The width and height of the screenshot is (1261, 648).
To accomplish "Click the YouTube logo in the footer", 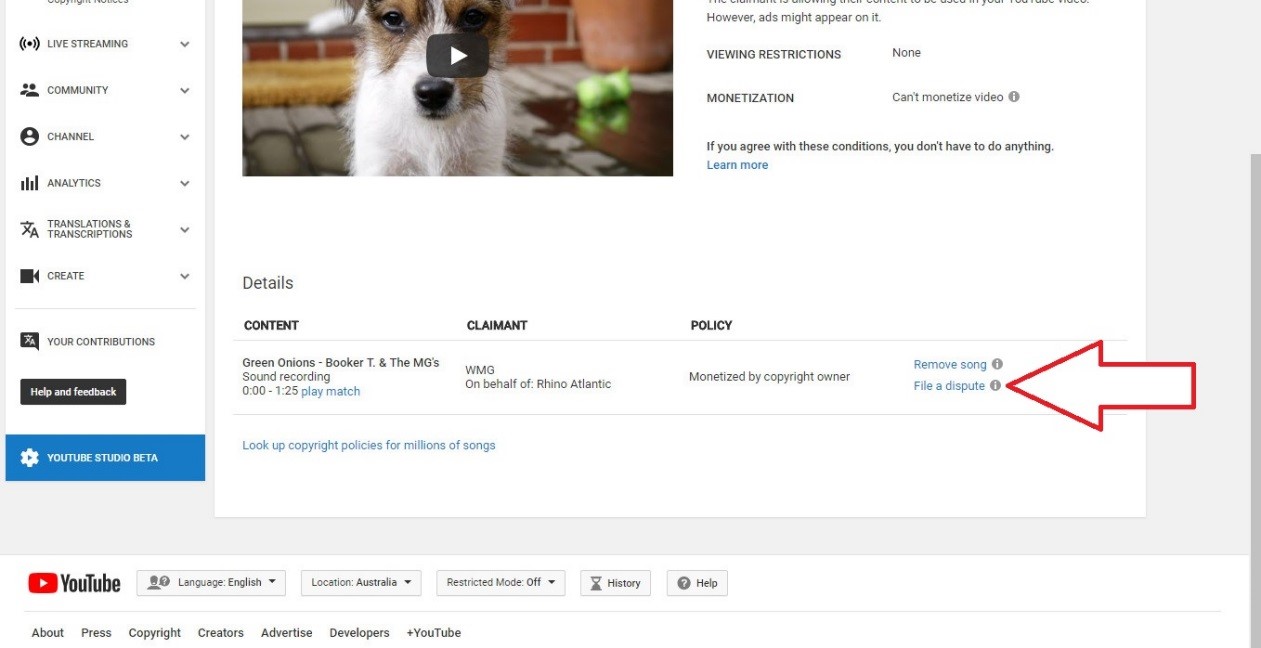I will (x=74, y=583).
